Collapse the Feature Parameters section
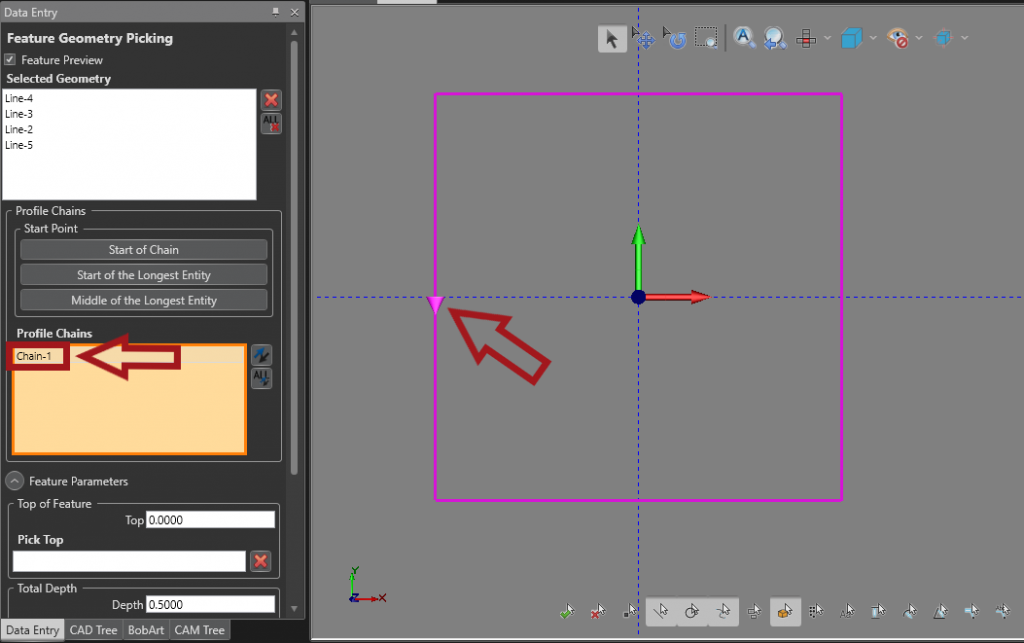Image resolution: width=1024 pixels, height=643 pixels. [x=12, y=481]
